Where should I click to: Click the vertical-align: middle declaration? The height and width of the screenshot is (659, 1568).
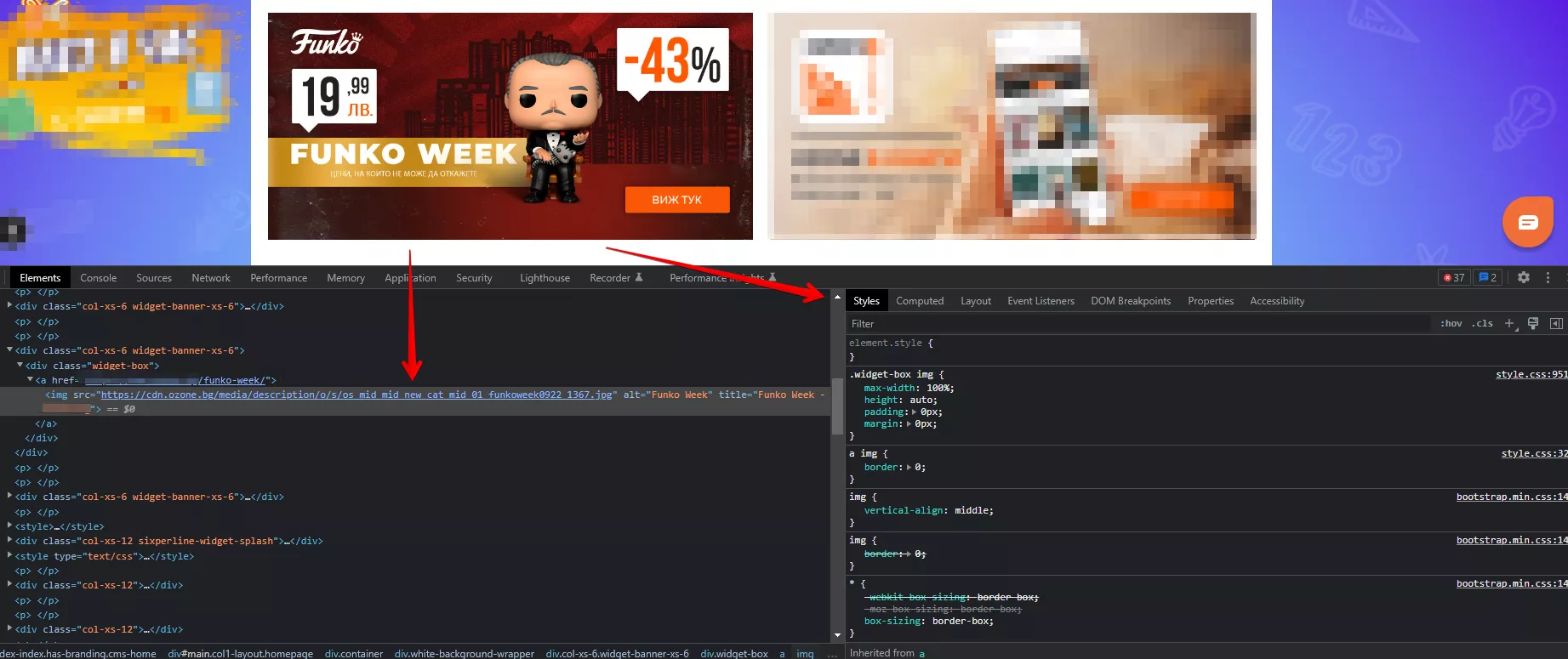pyautogui.click(x=929, y=510)
